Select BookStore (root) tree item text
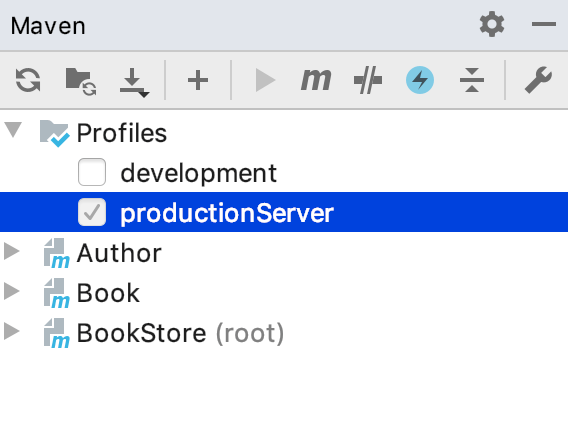The image size is (568, 430). click(x=180, y=334)
